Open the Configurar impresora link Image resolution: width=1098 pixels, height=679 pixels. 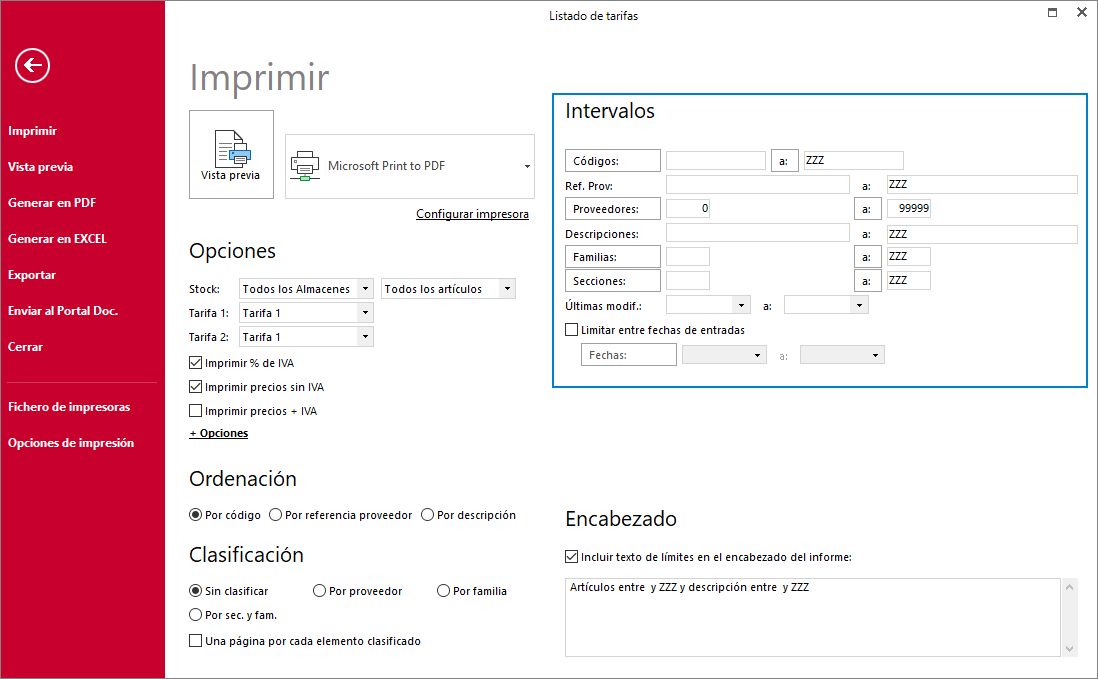click(x=472, y=214)
